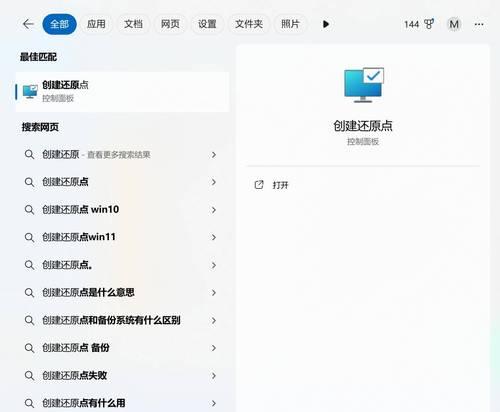Show more filter tabs with play arrow
The image size is (500, 412).
click(326, 24)
